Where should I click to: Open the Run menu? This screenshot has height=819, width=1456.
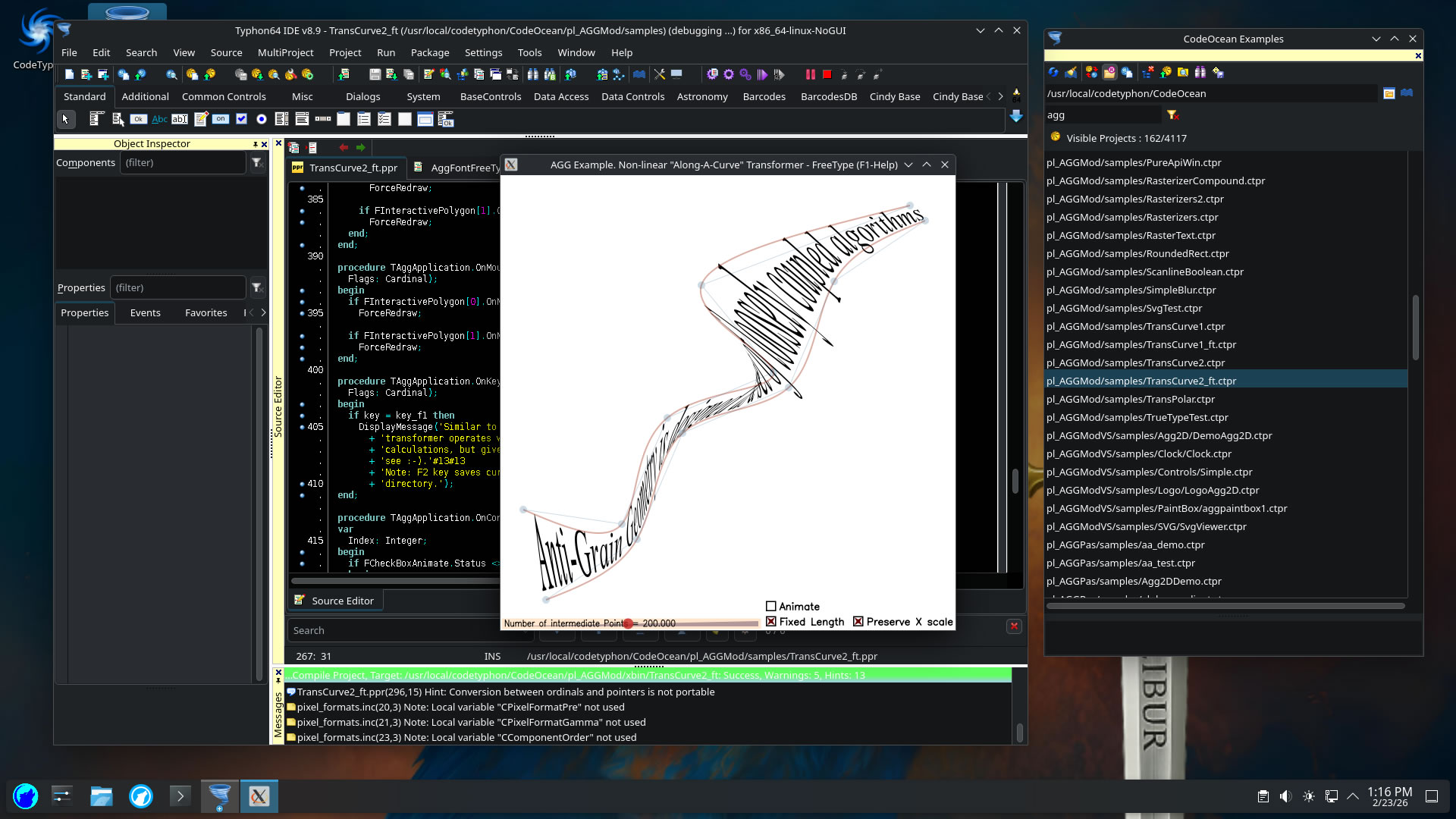tap(385, 52)
